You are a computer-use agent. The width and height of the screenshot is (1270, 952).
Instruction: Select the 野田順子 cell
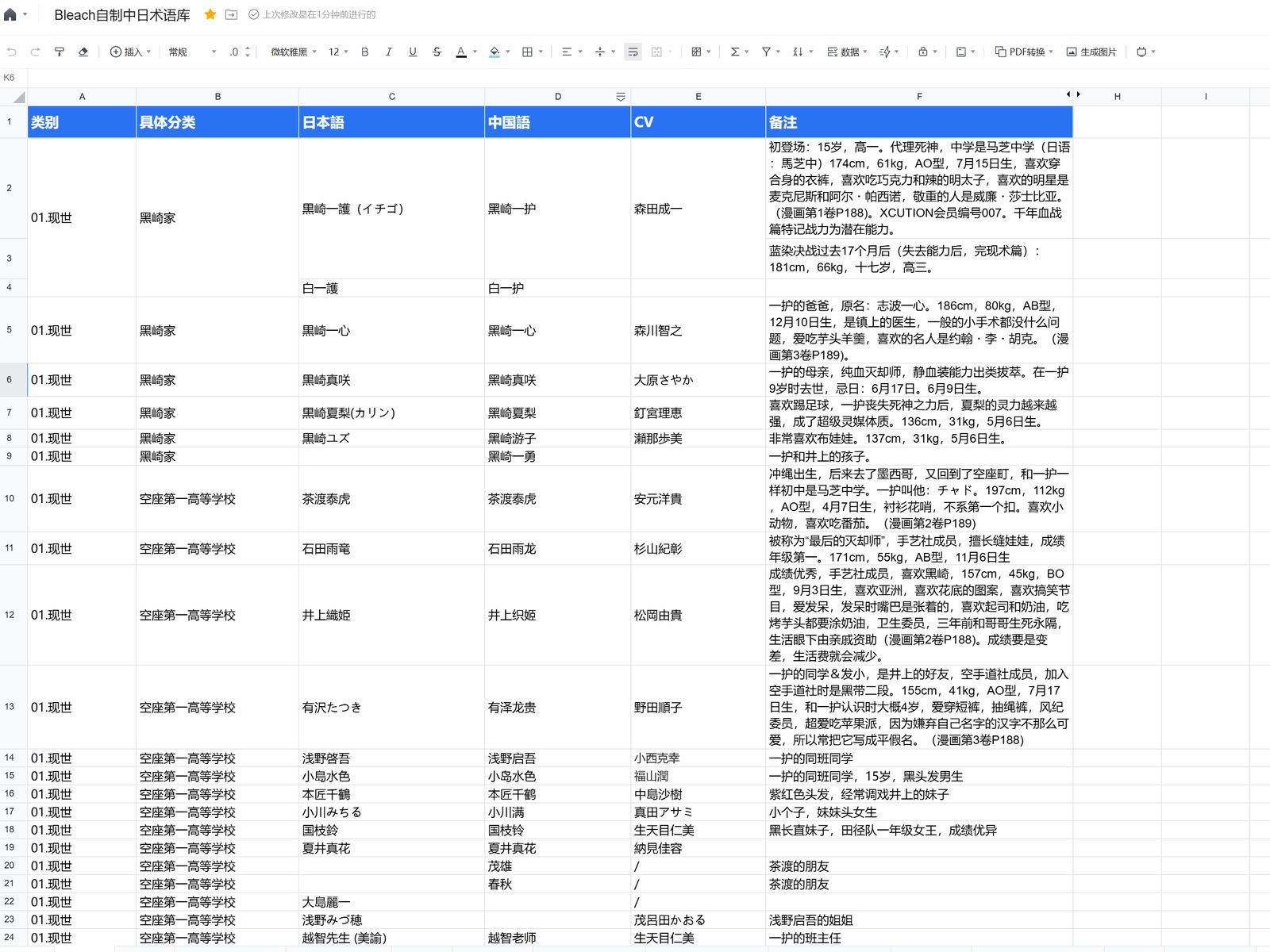(698, 708)
